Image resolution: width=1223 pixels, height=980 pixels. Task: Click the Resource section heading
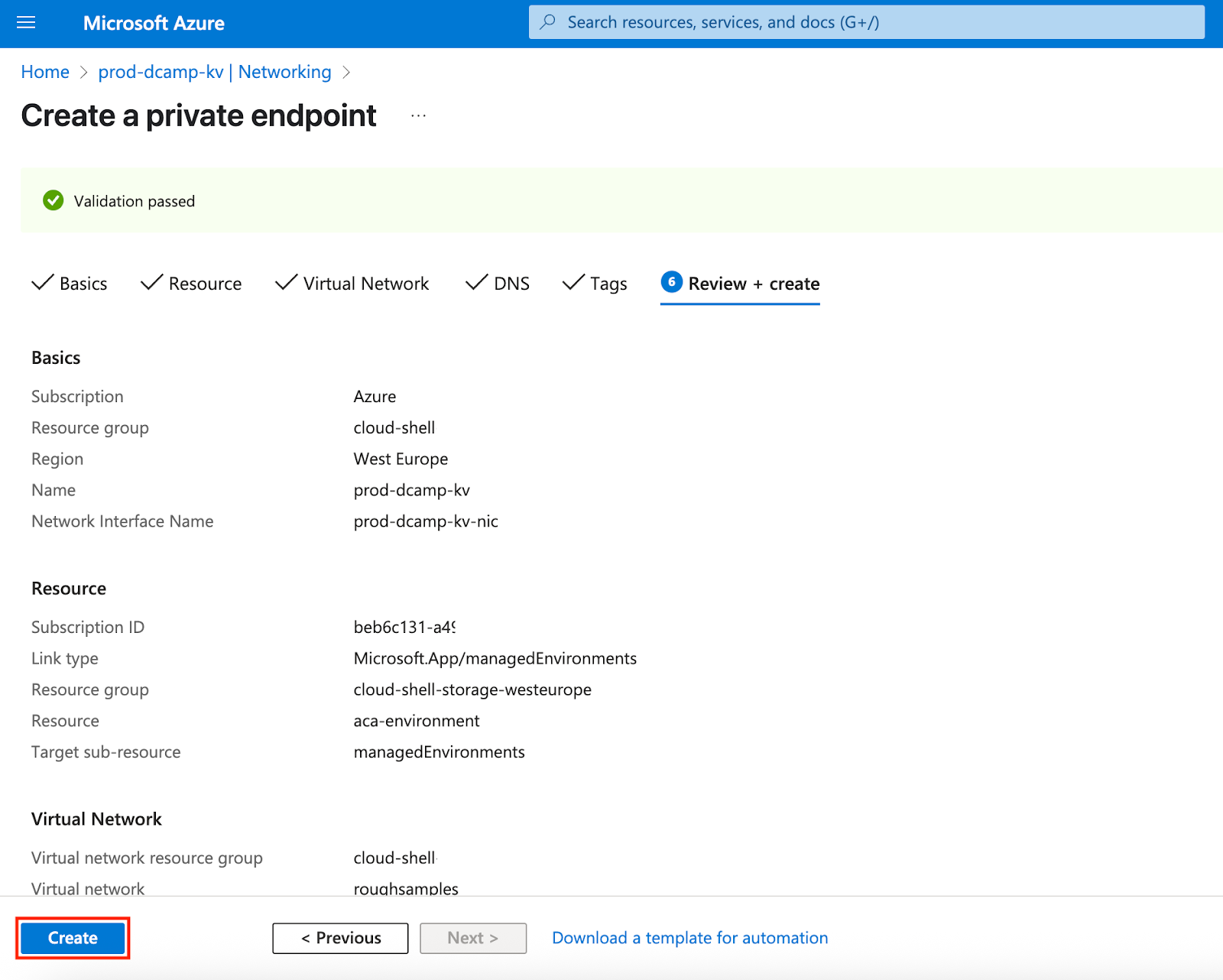click(69, 589)
